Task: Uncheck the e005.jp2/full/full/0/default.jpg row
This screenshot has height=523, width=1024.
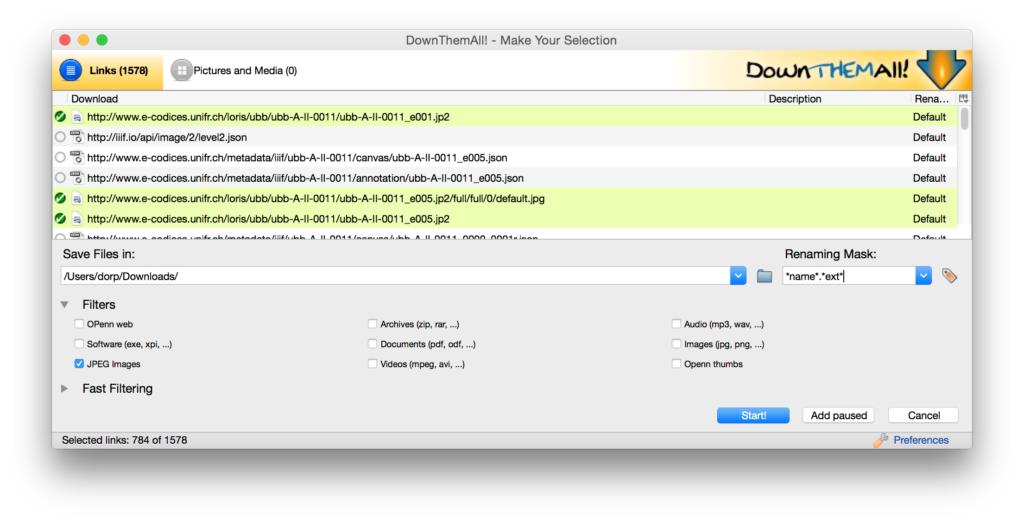Action: pyautogui.click(x=60, y=198)
